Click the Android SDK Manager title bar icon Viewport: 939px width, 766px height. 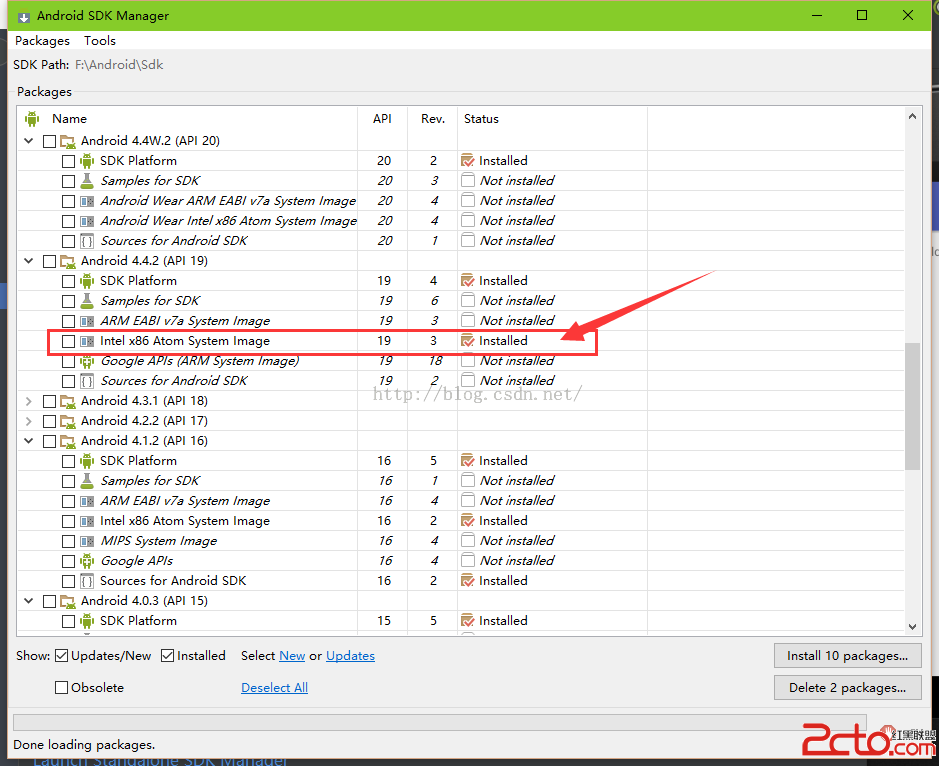(x=24, y=16)
